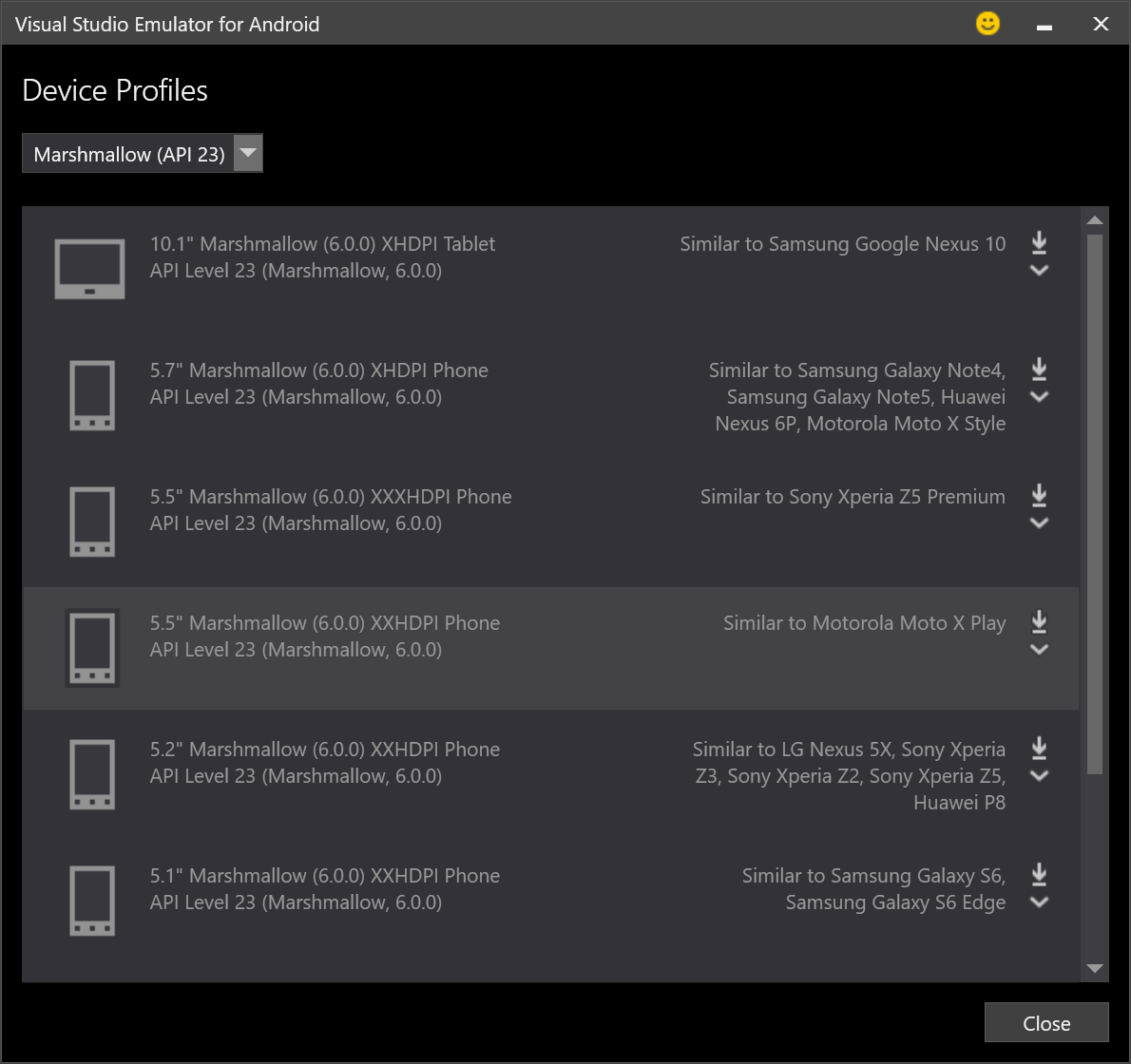Click the scrollbar up arrow

point(1095,219)
